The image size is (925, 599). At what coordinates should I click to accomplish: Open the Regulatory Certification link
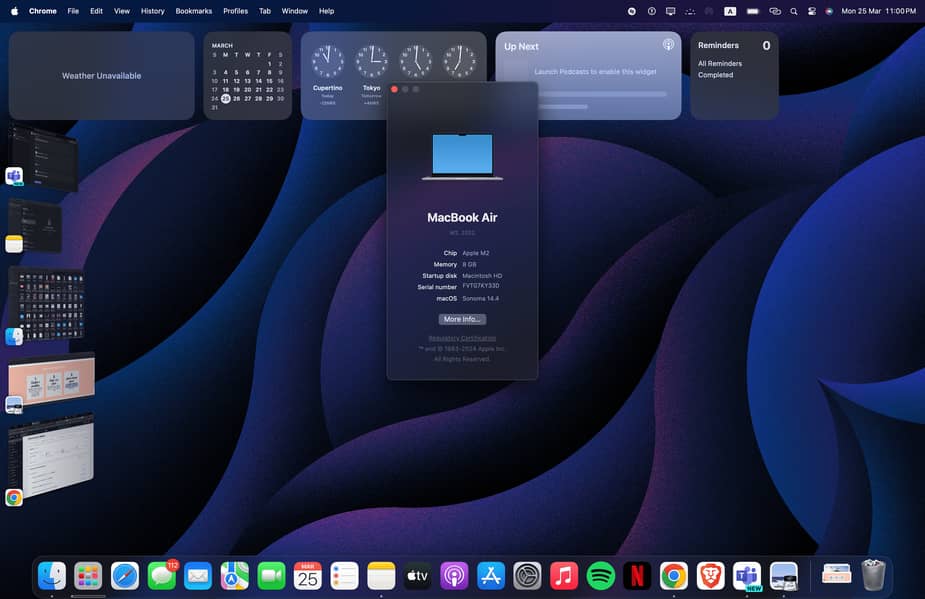462,338
